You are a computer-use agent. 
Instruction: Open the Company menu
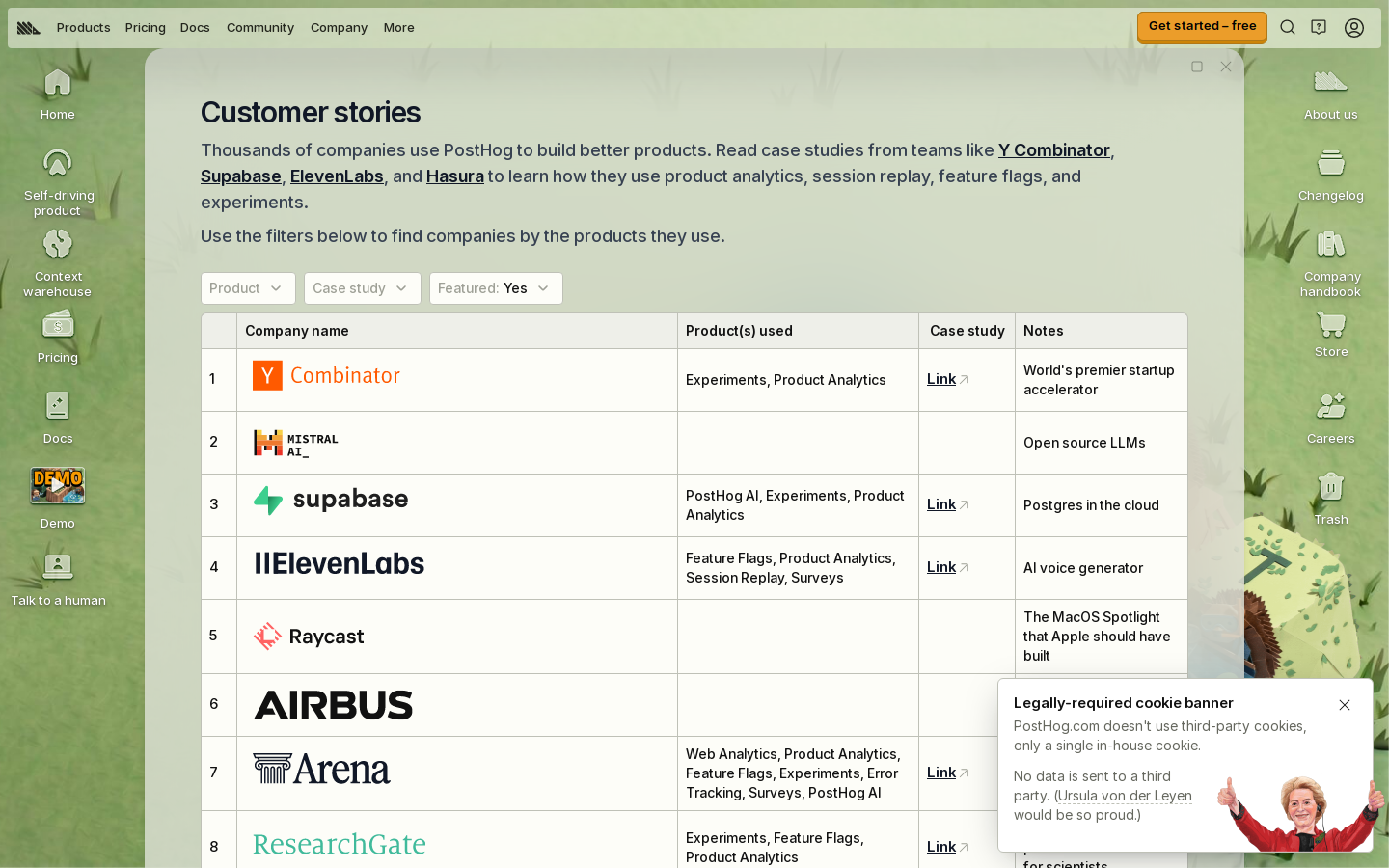point(339,28)
